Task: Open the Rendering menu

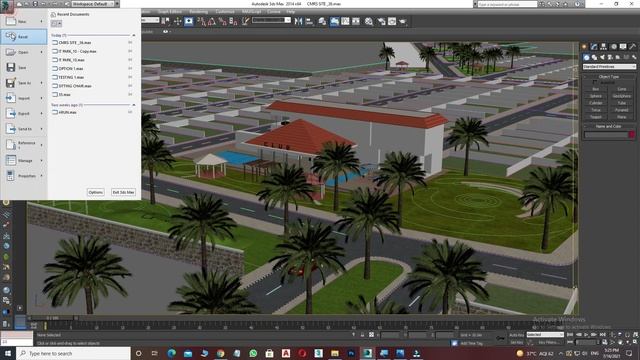Action: click(x=198, y=12)
